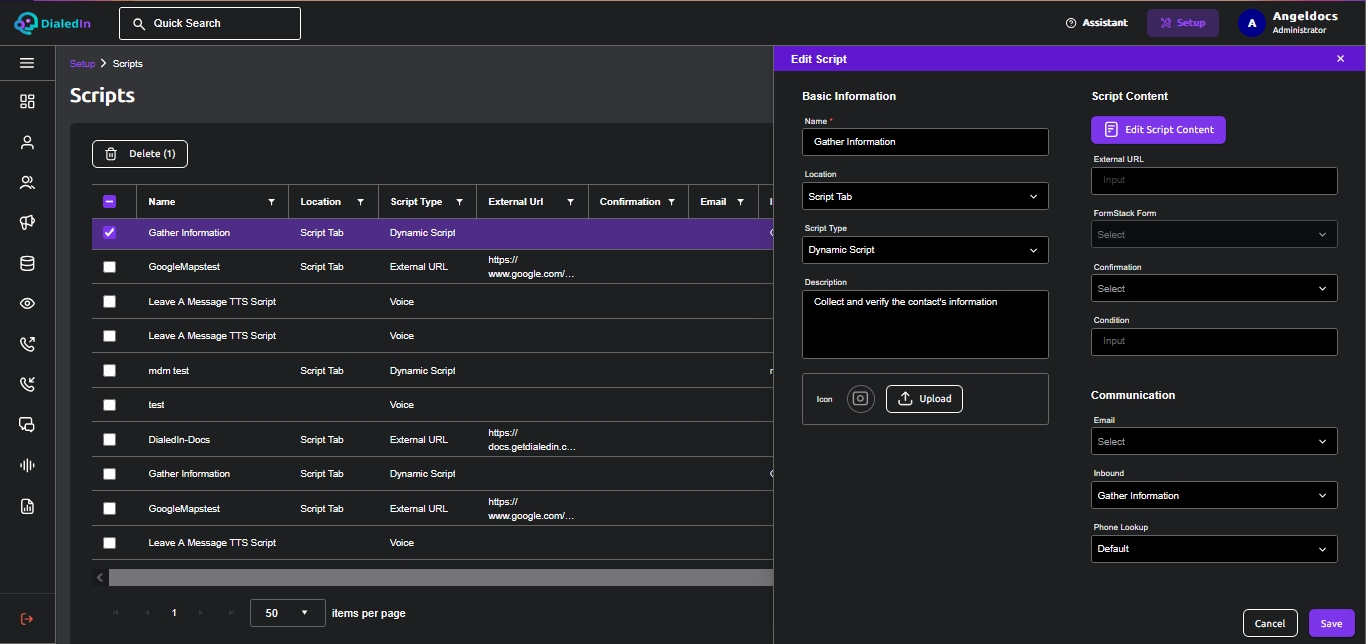Screen dimensions: 1366x644
Task: Click the Description text area
Action: 925,324
